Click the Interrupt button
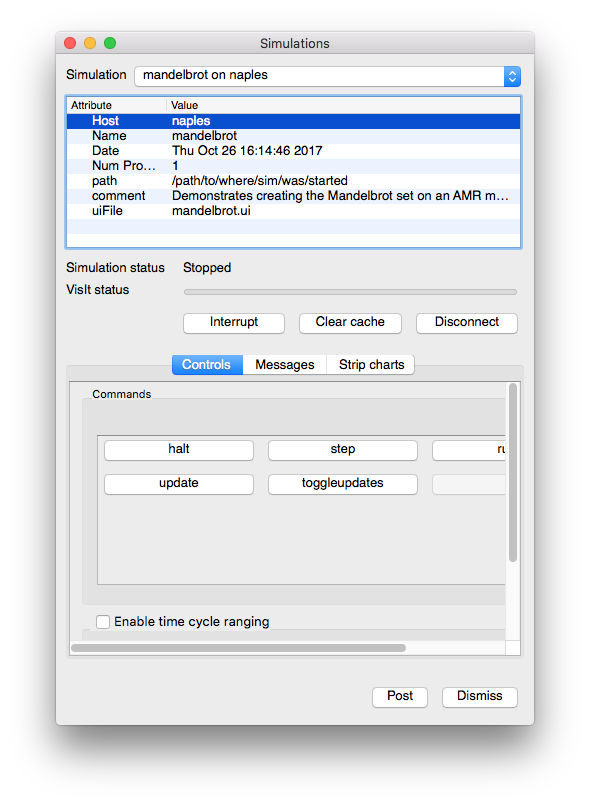Image resolution: width=590 pixels, height=805 pixels. [x=234, y=322]
